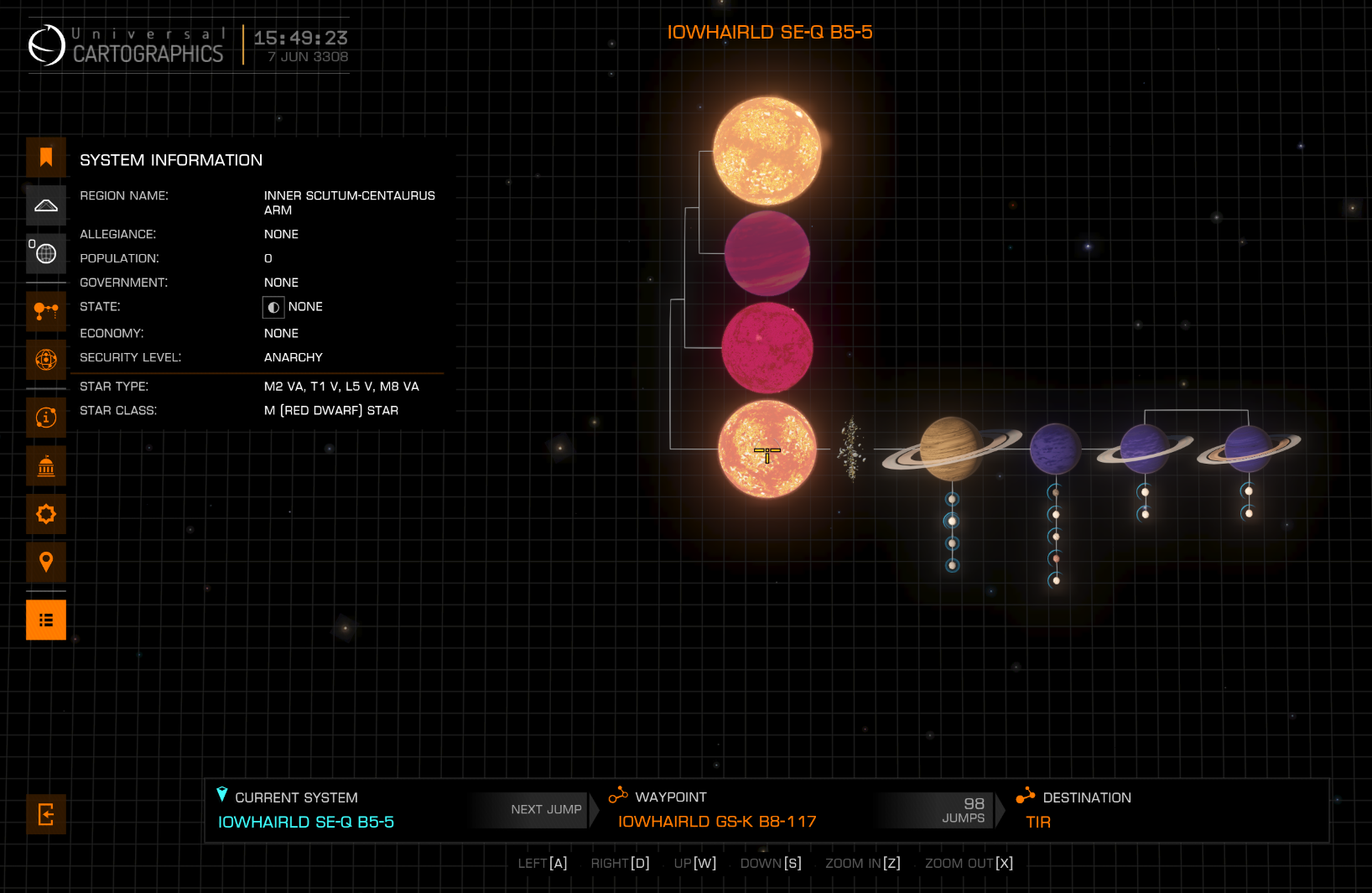Click the ZOOM IN [Z] control
This screenshot has height=893, width=1372.
(863, 863)
